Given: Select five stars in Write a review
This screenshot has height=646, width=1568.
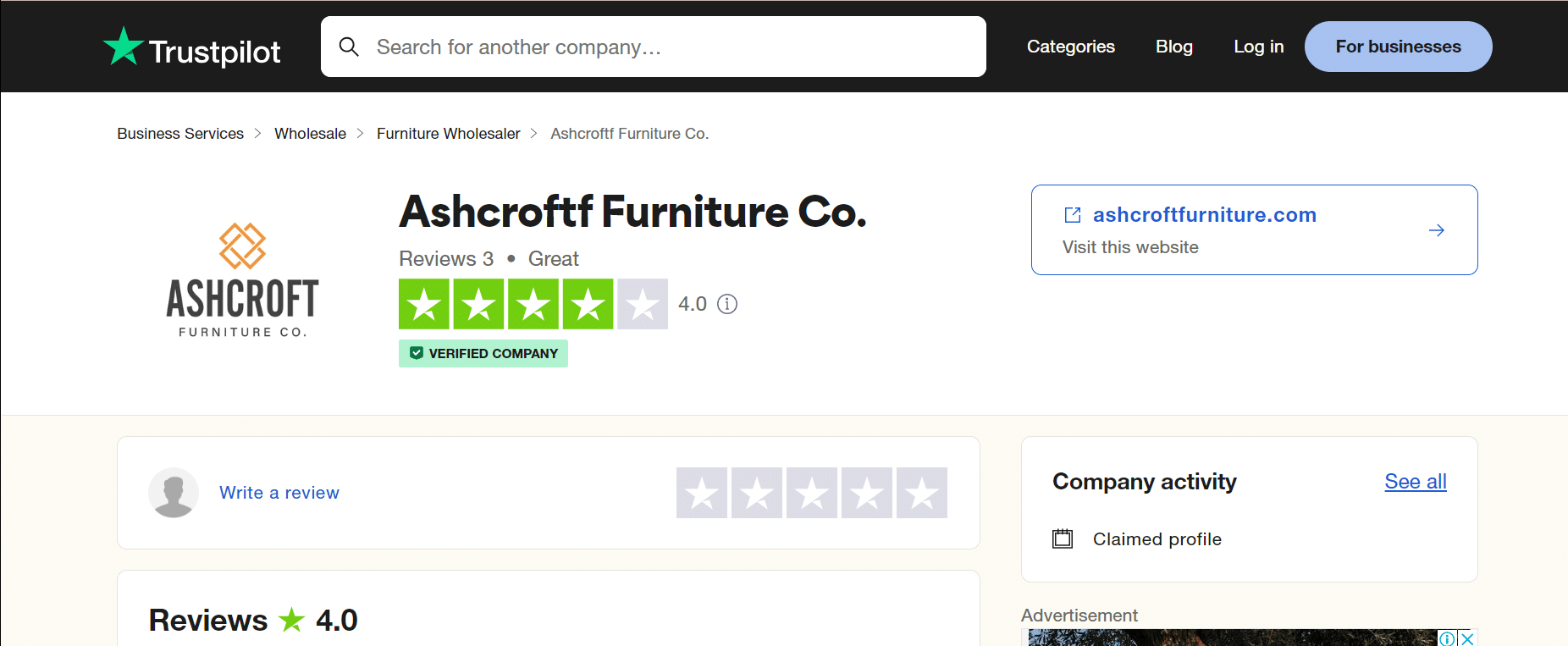Looking at the screenshot, I should pyautogui.click(x=922, y=493).
